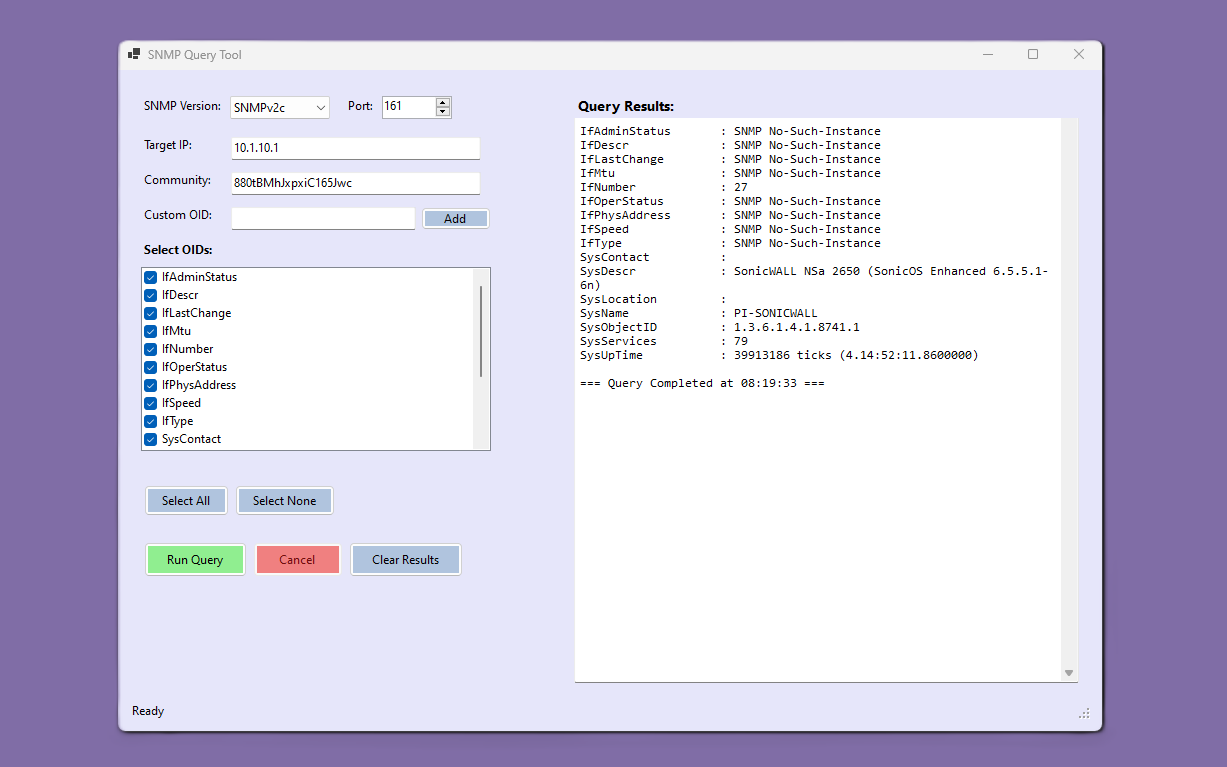
Task: Toggle the IfLastChange checkbox
Action: (151, 313)
